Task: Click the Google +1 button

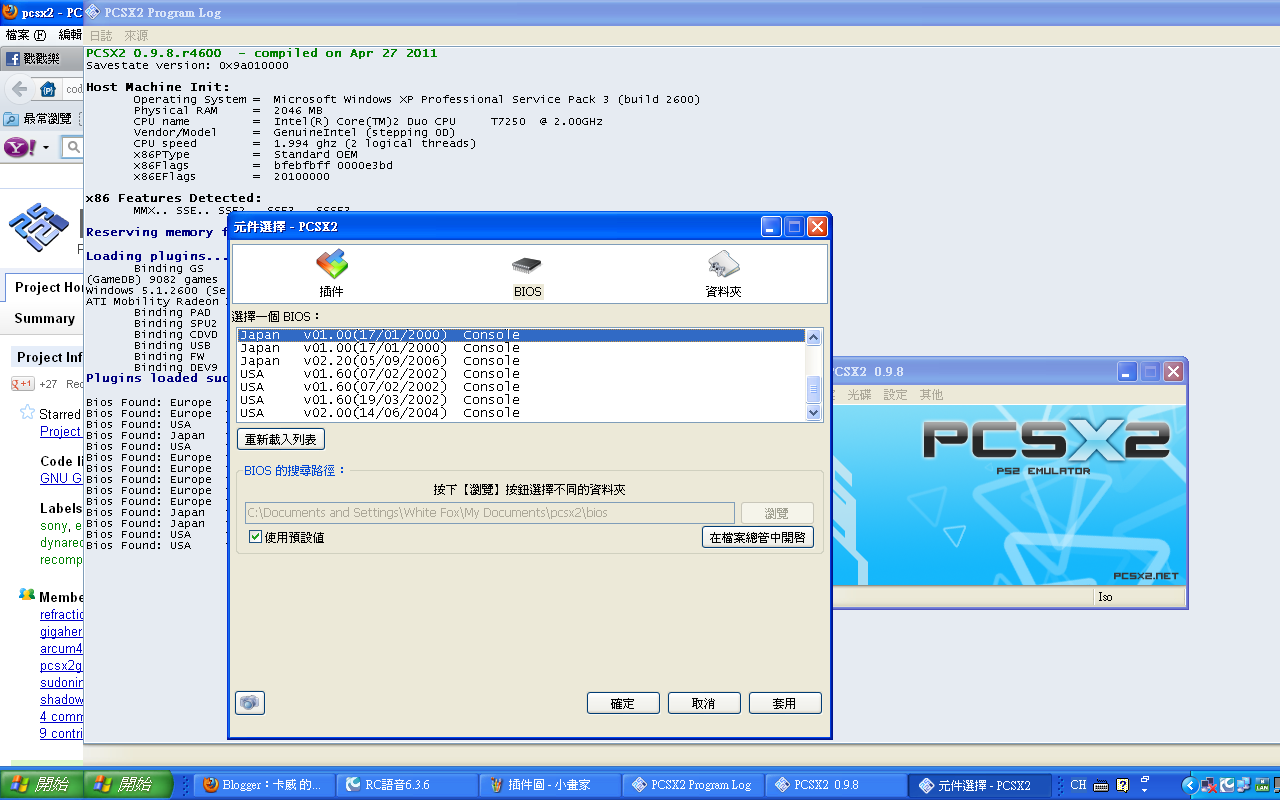Action: (23, 383)
